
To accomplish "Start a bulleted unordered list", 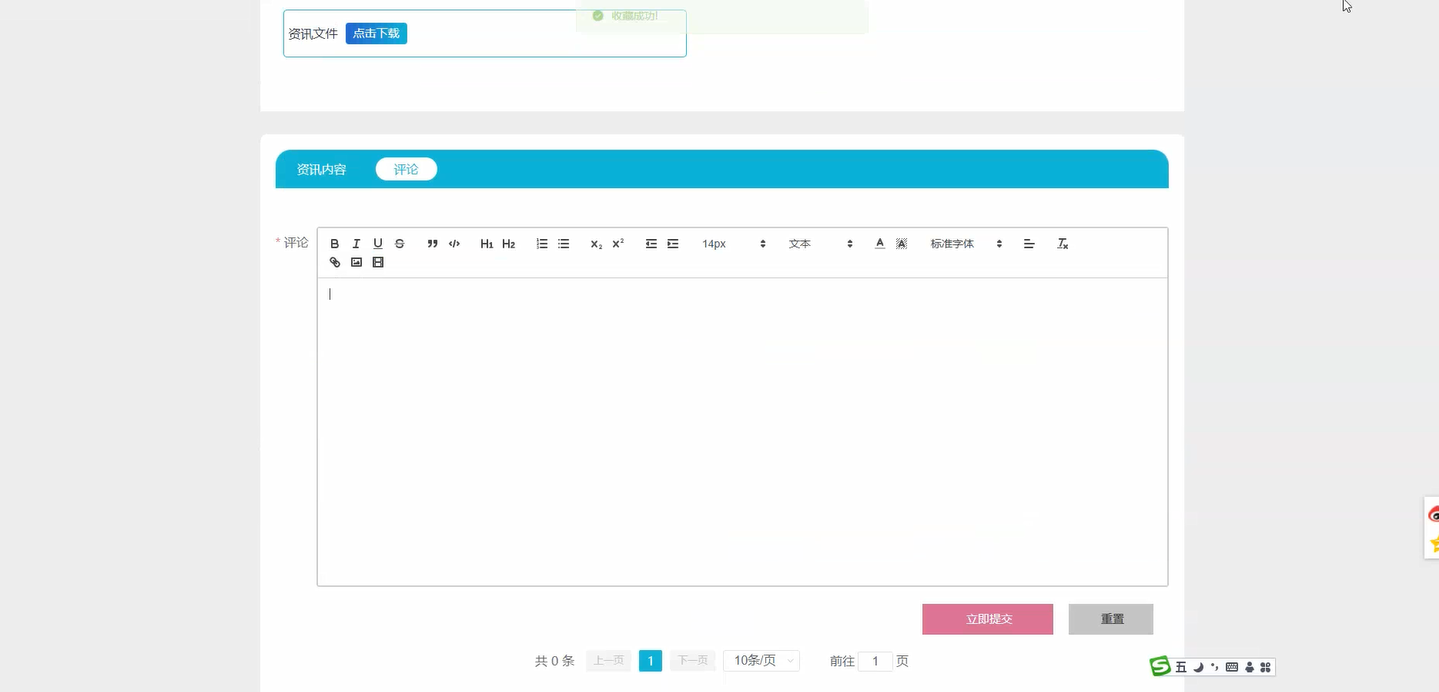I will tap(564, 244).
